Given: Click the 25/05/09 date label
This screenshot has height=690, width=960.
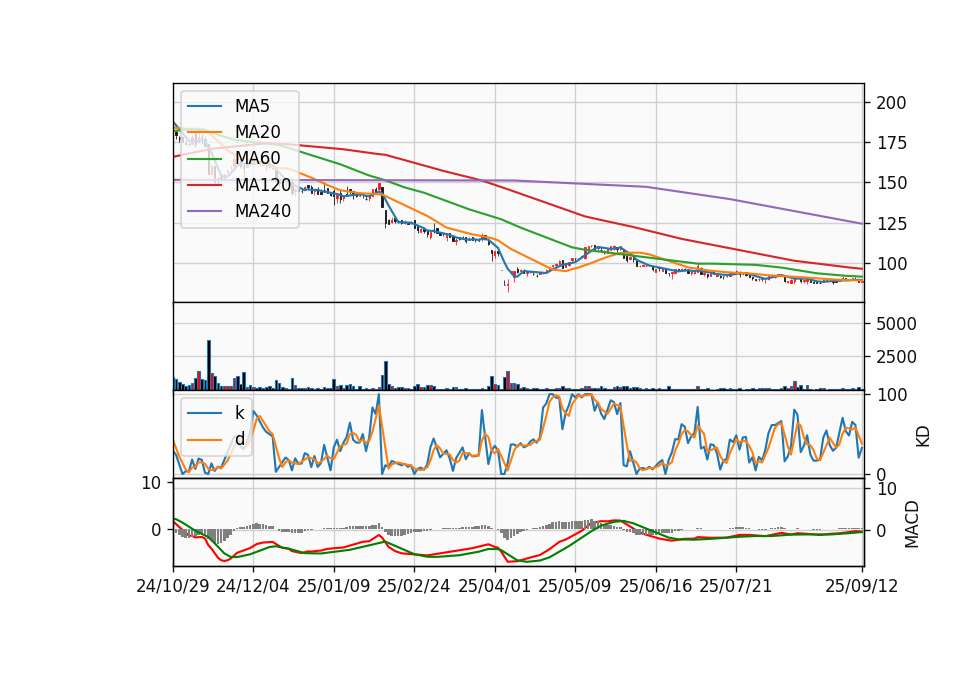Looking at the screenshot, I should click(574, 586).
